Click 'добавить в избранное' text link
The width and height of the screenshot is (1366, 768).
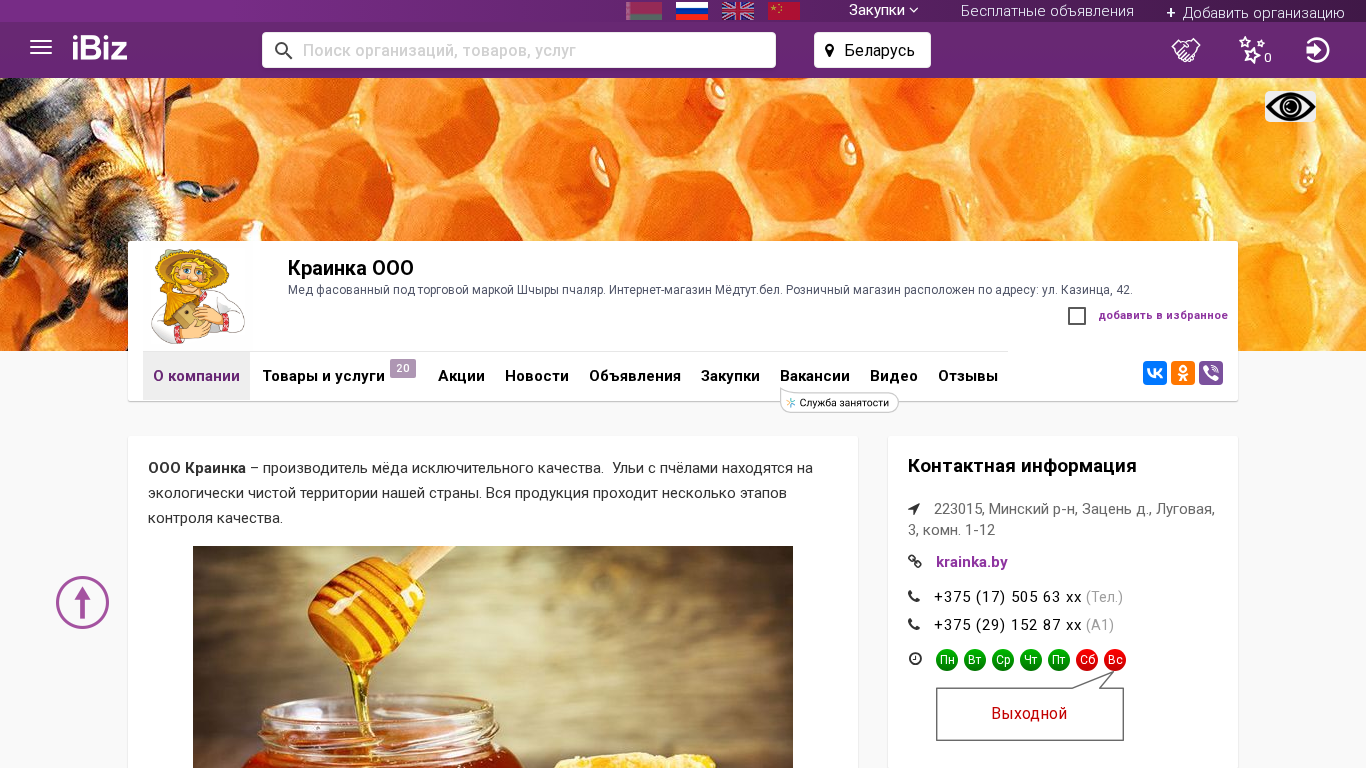point(1163,316)
